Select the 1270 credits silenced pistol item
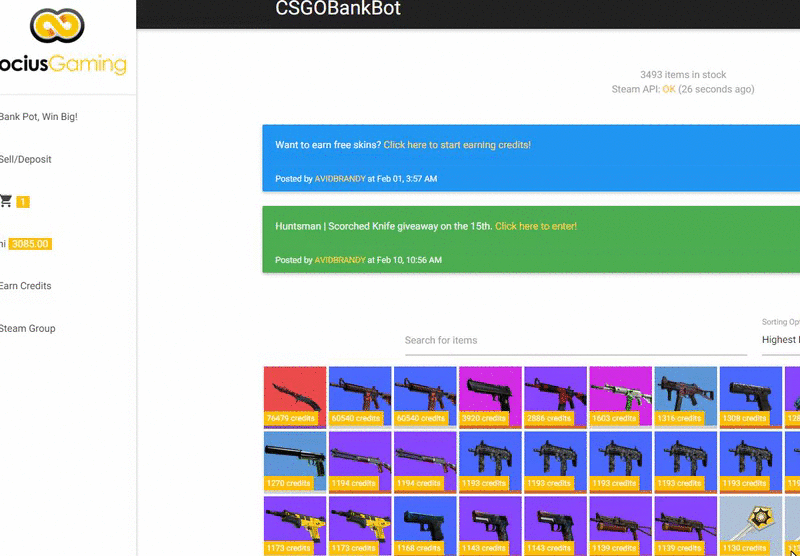 (x=295, y=462)
